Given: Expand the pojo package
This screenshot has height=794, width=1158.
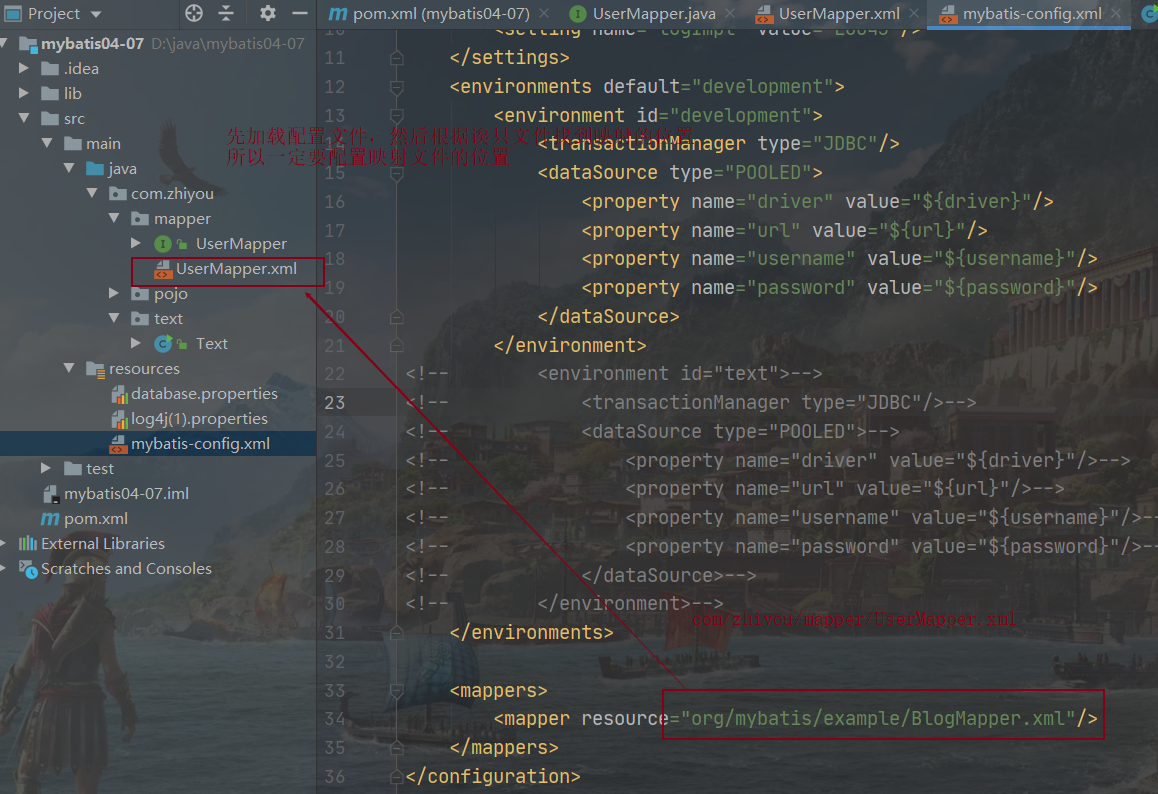Looking at the screenshot, I should (114, 293).
